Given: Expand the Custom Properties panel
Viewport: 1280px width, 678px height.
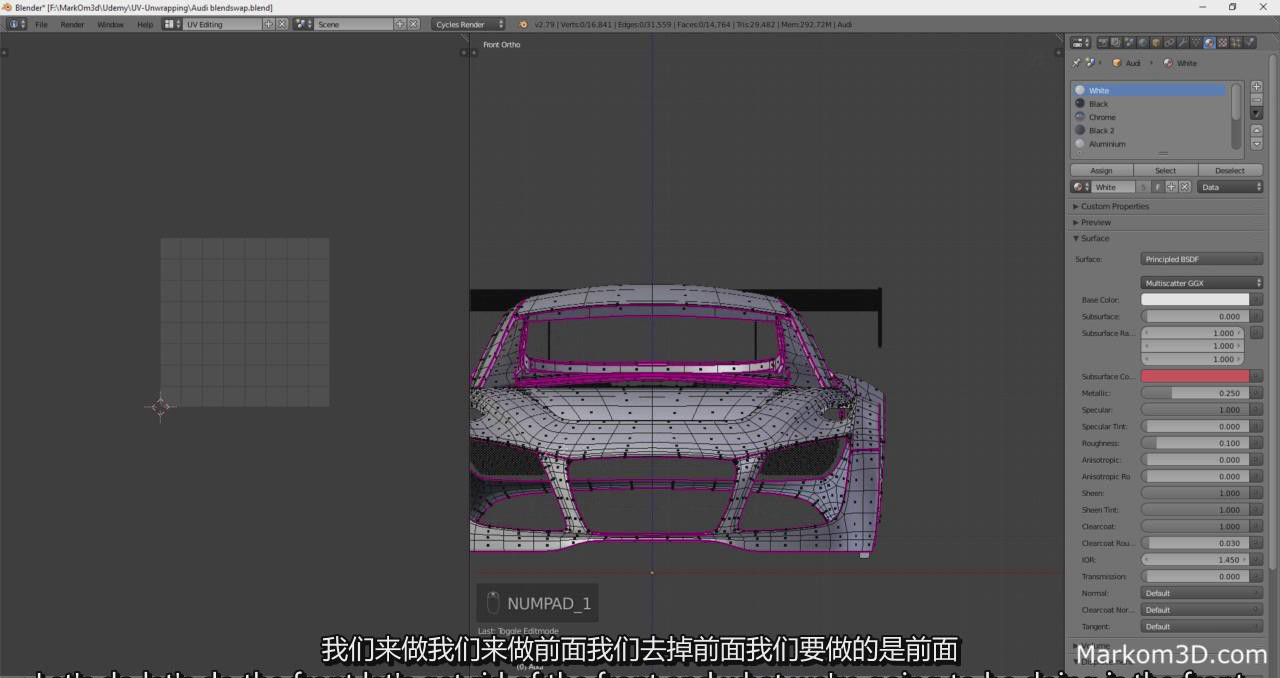Looking at the screenshot, I should coord(1114,206).
